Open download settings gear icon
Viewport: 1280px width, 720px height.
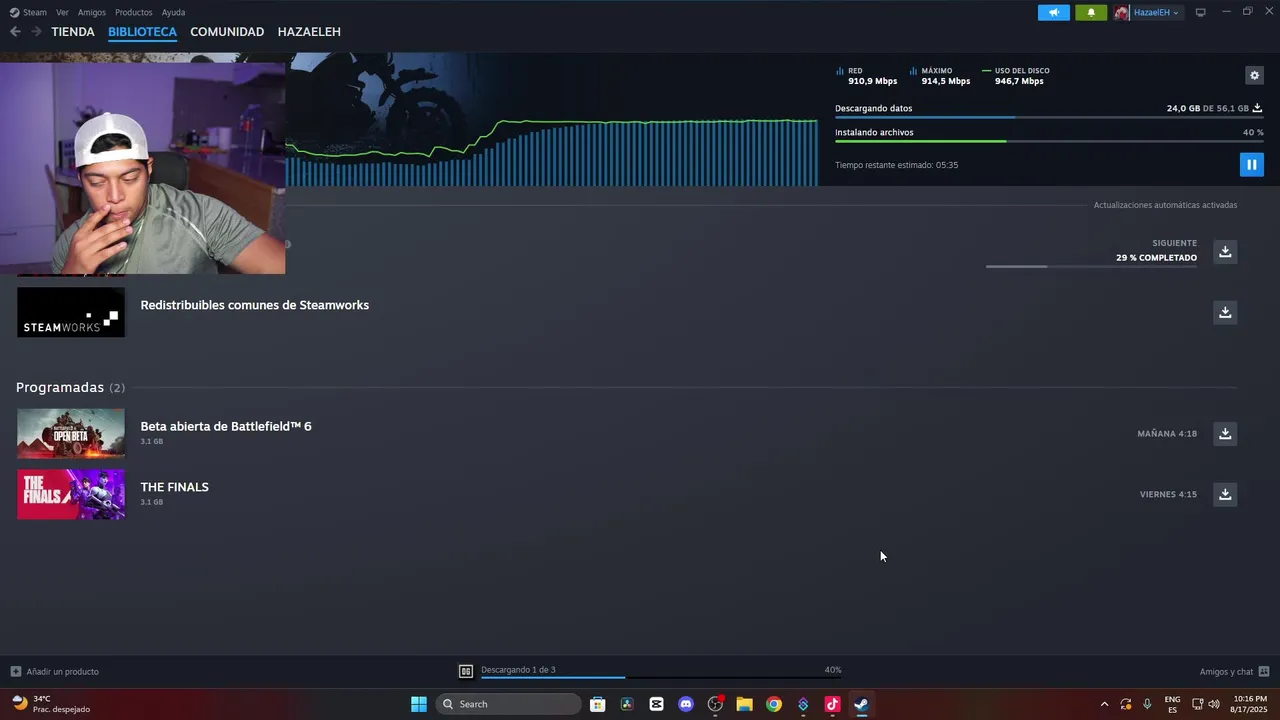tap(1254, 75)
